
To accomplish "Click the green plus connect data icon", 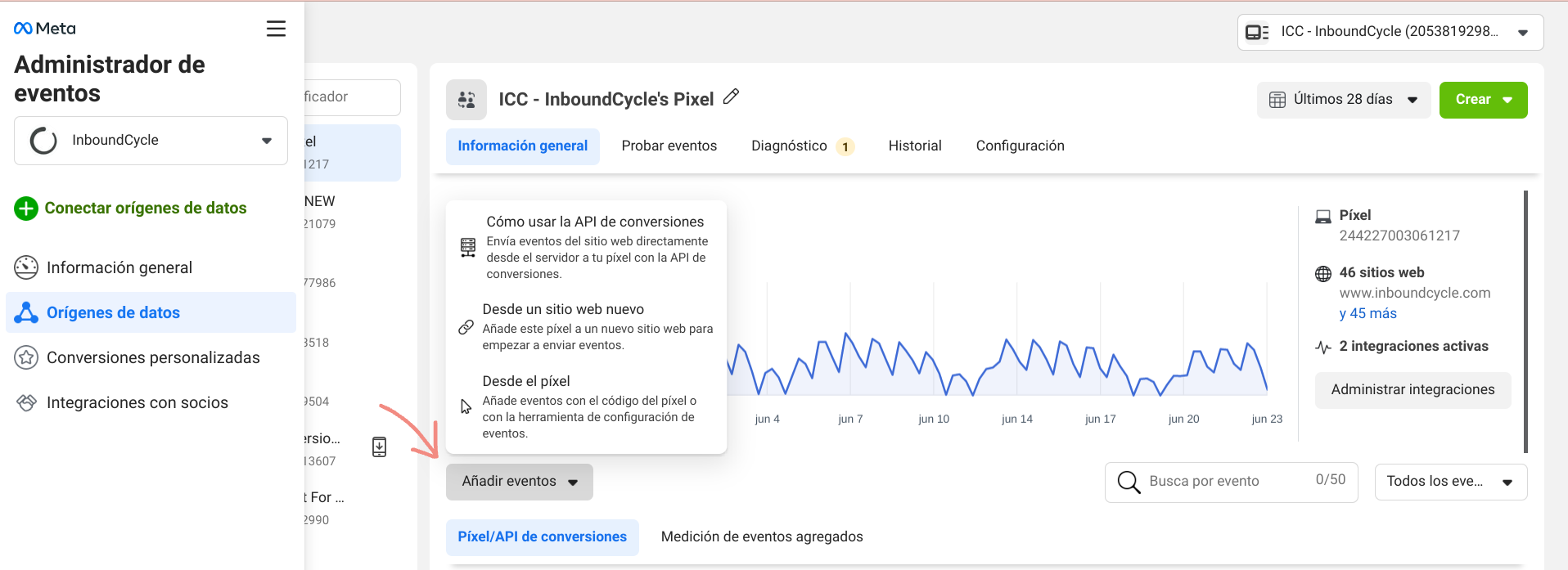I will pyautogui.click(x=26, y=209).
